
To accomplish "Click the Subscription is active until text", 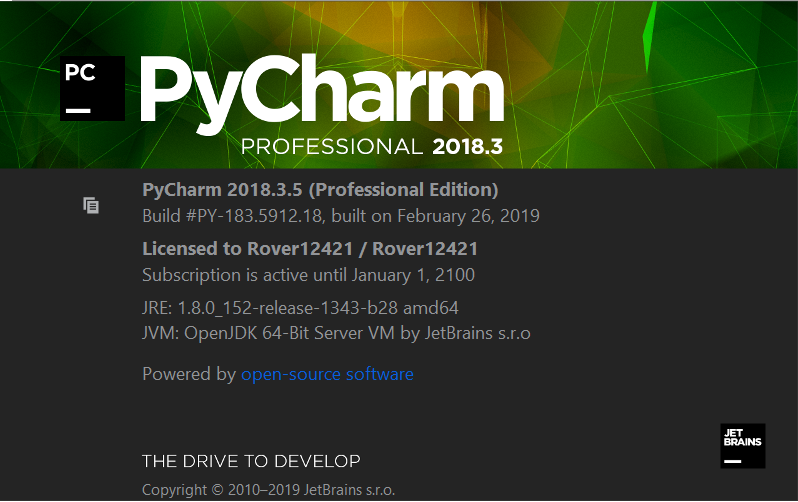I will [308, 275].
